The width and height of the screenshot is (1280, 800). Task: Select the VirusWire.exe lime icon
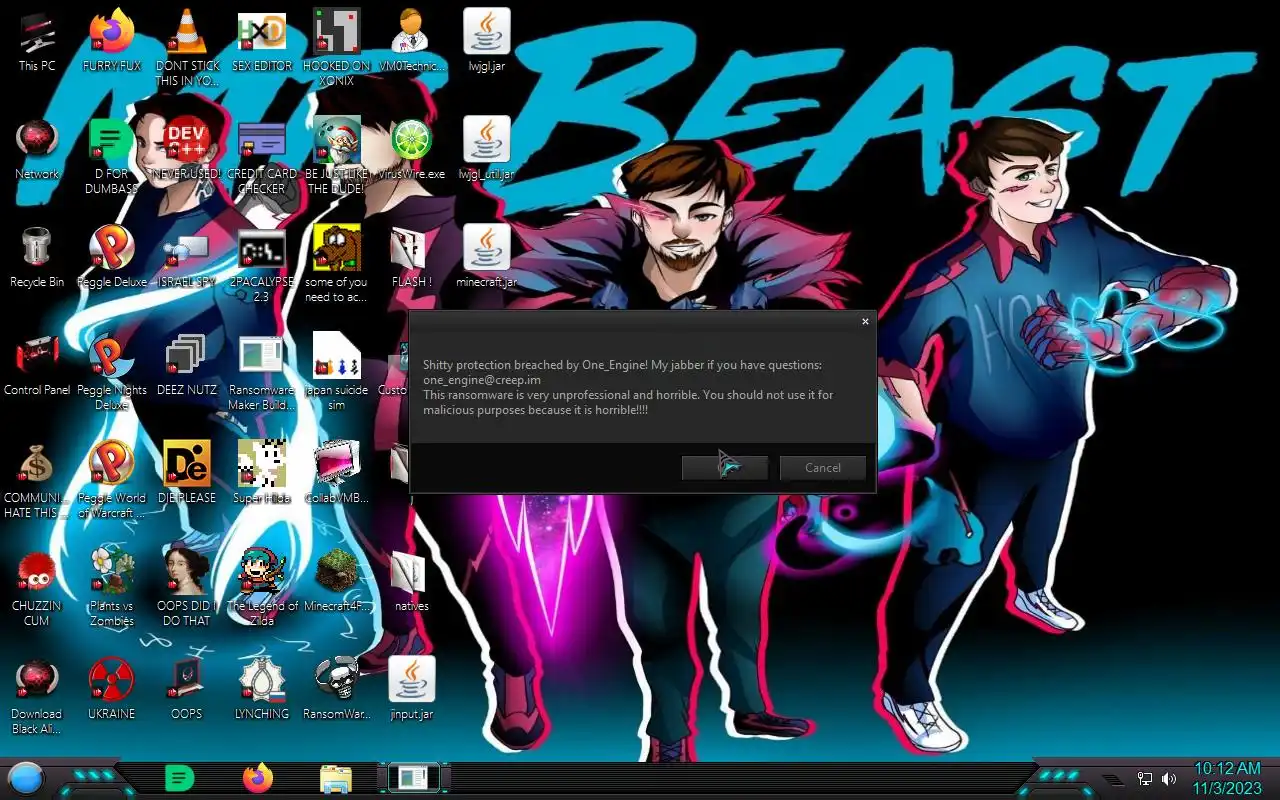411,150
